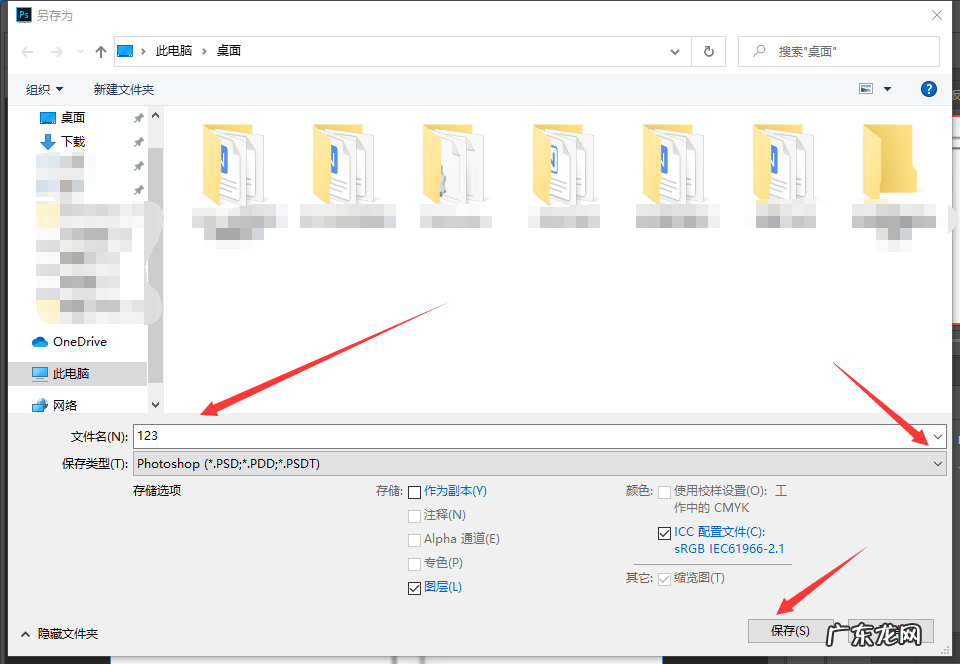Click navigation pane scroll down arrow
The width and height of the screenshot is (960, 664).
[156, 405]
